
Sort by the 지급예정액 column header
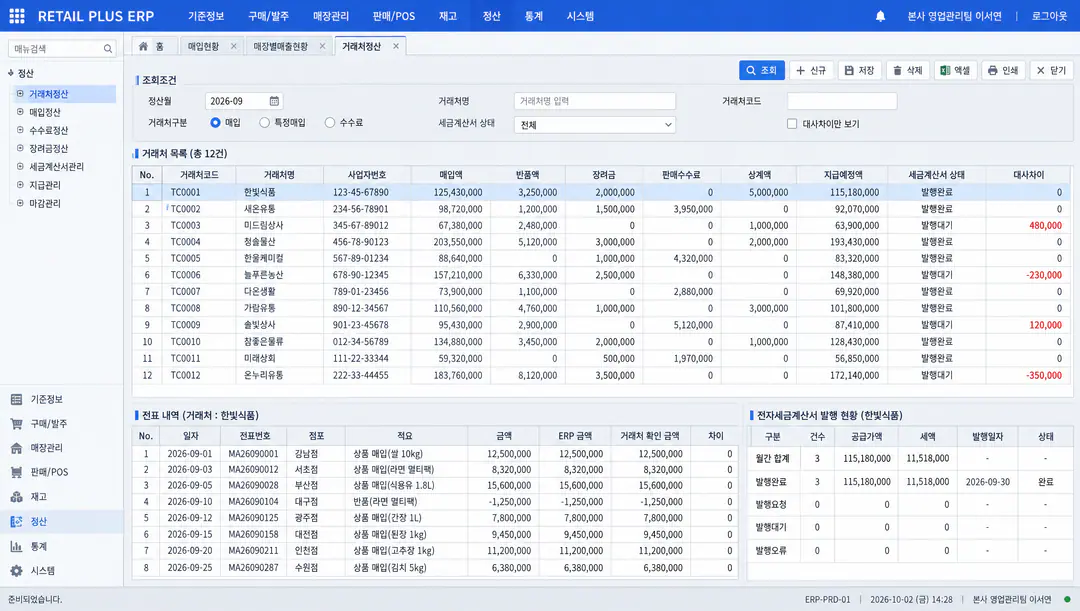[x=842, y=175]
